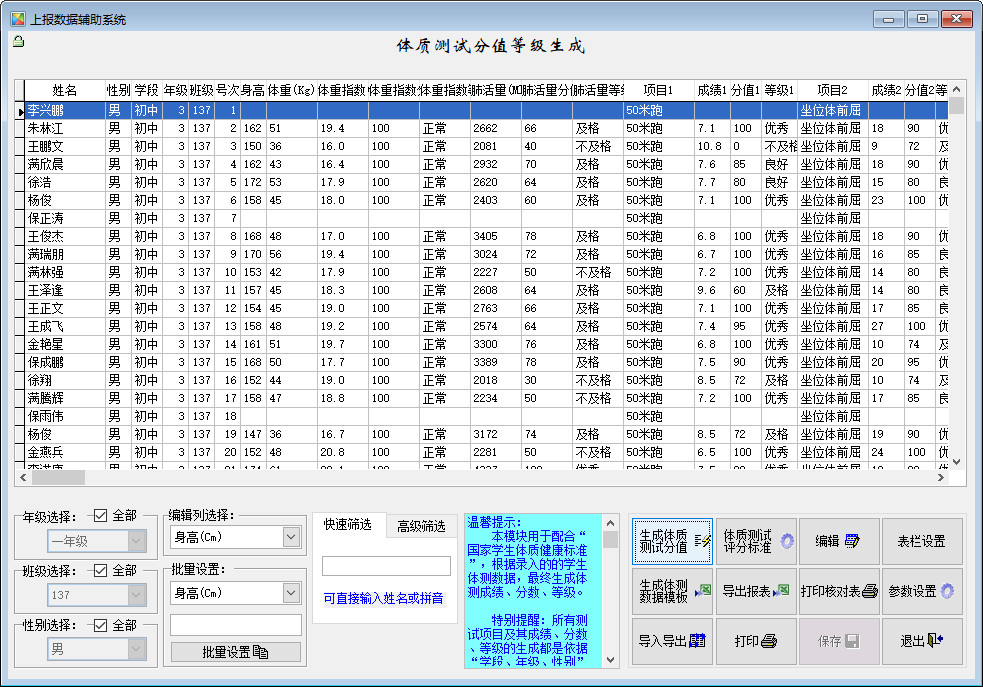Select the 李兴鹏 row name cell
The image size is (983, 687).
(65, 110)
